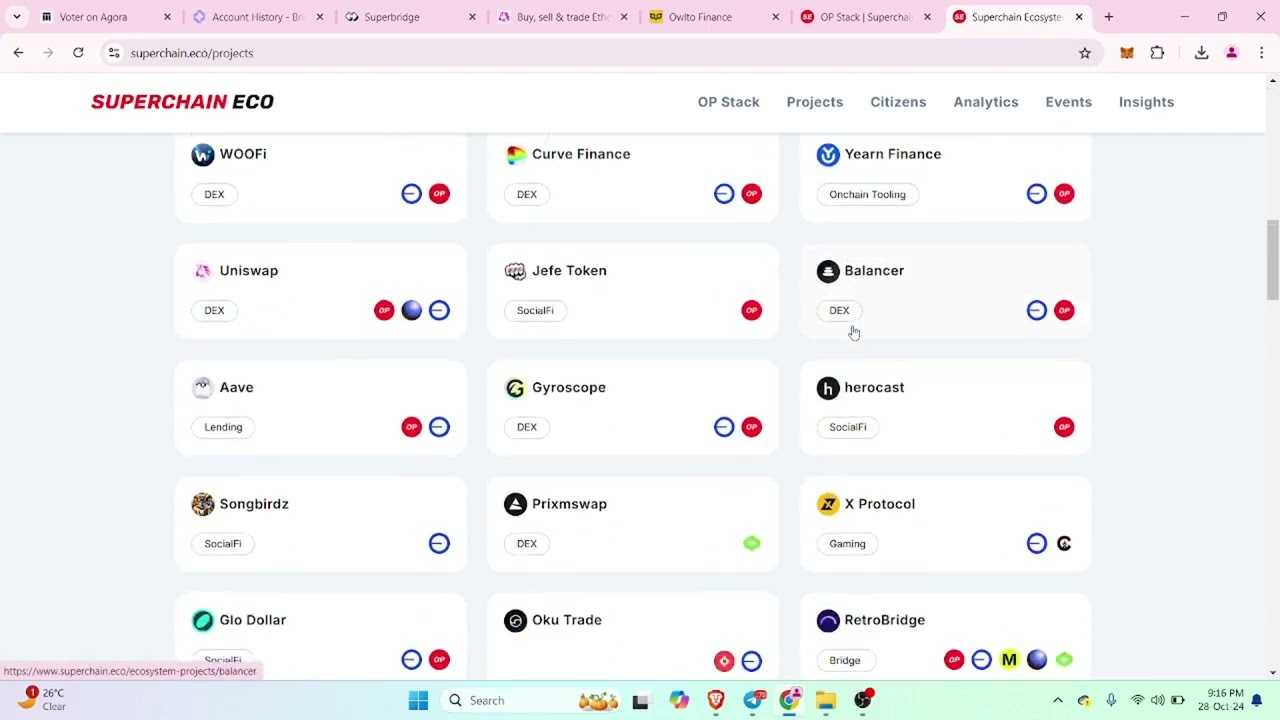Click Base chain icon on Curve Finance card
Image resolution: width=1280 pixels, height=720 pixels.
[x=724, y=194]
